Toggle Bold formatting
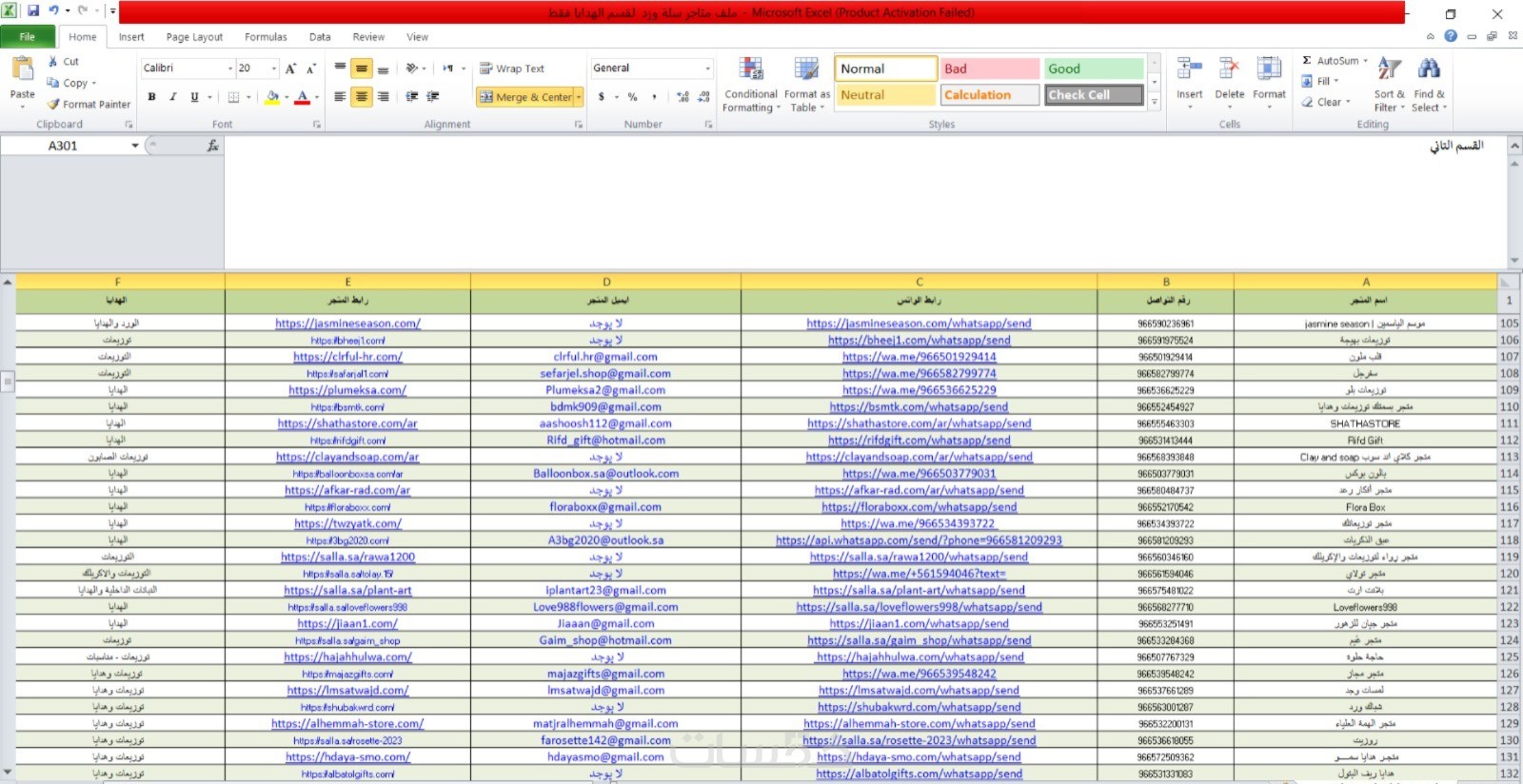Screen dimensions: 1523x784 click(x=152, y=97)
